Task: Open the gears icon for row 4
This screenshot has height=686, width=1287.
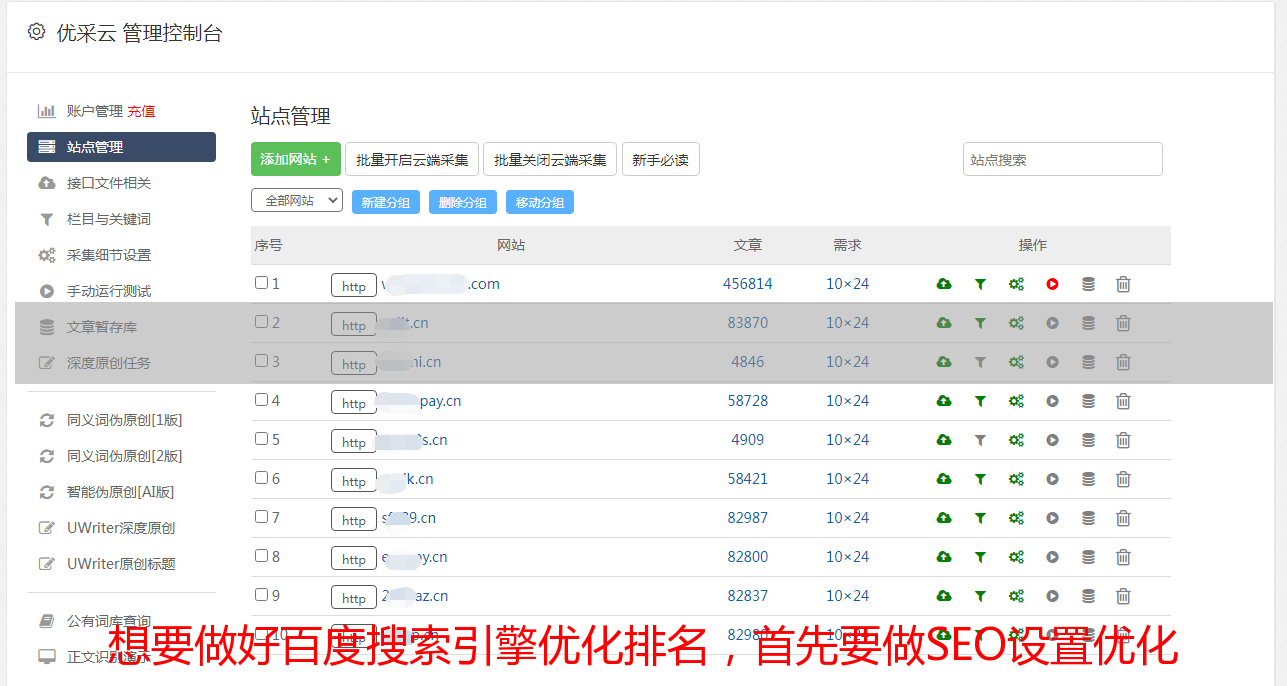Action: [1016, 401]
